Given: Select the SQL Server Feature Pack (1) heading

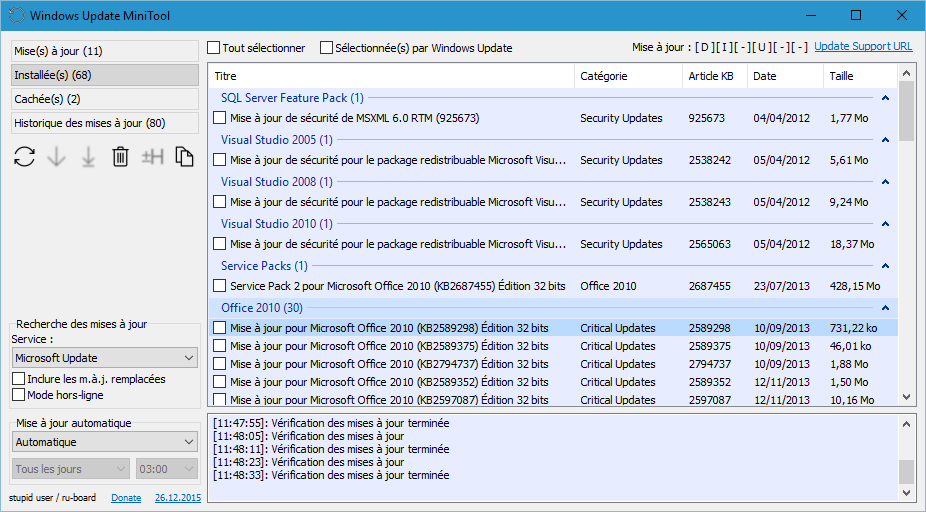Looking at the screenshot, I should [x=292, y=98].
